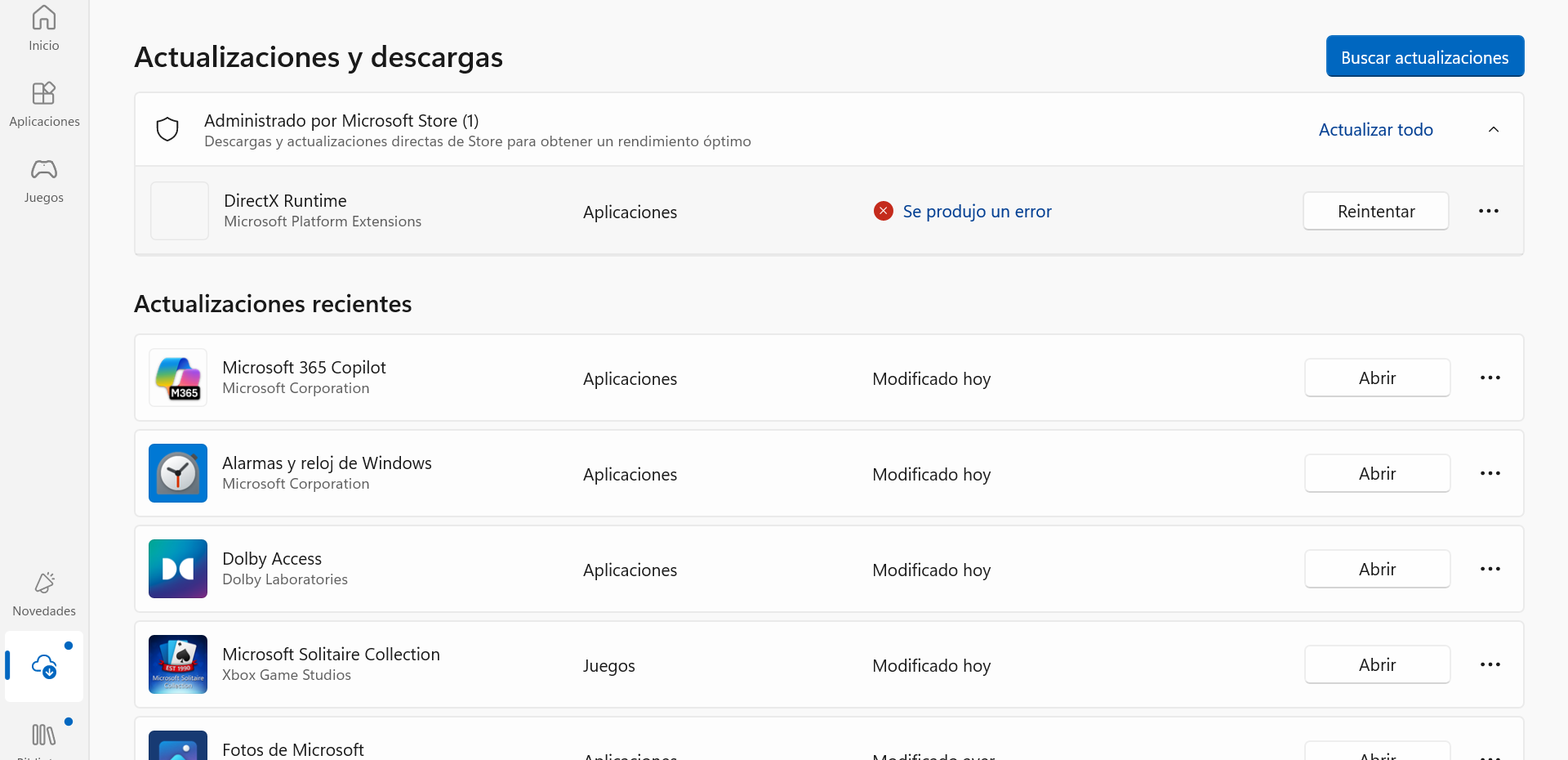Click the red error icon for DirectX Runtime
The image size is (1568, 760).
(883, 211)
